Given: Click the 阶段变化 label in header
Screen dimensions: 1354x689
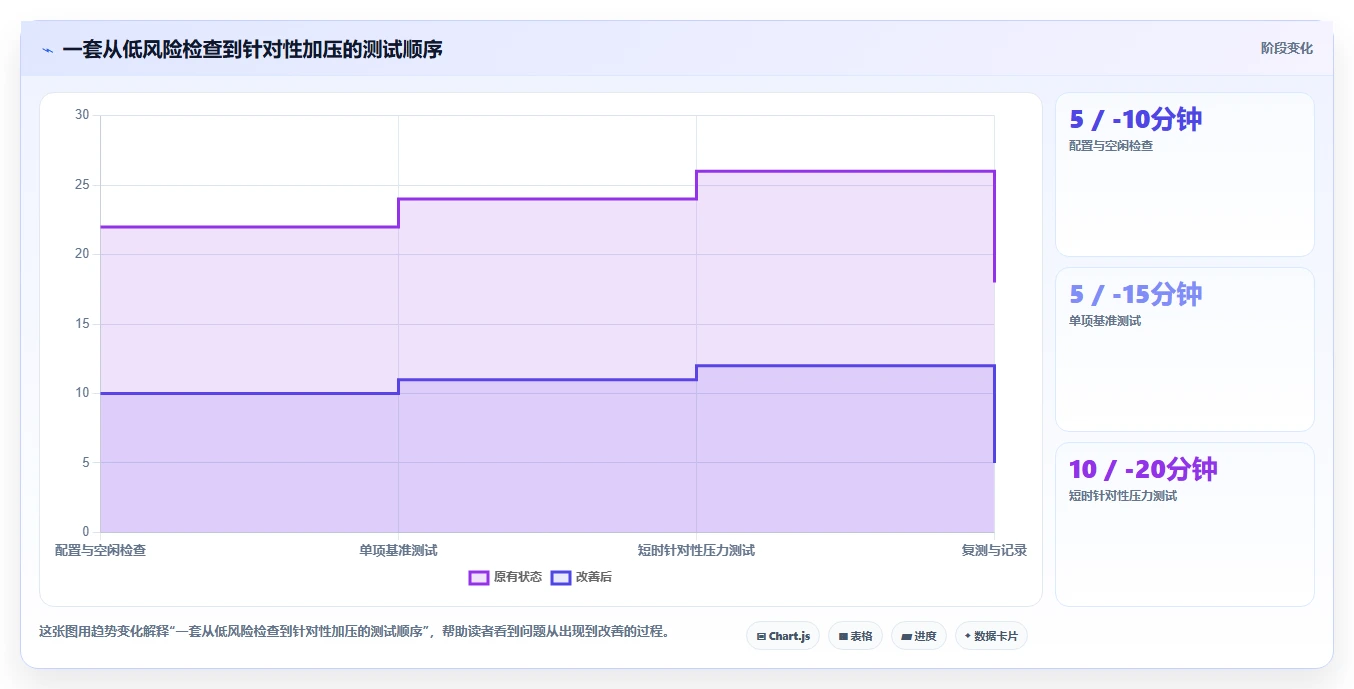Looking at the screenshot, I should [x=1286, y=48].
